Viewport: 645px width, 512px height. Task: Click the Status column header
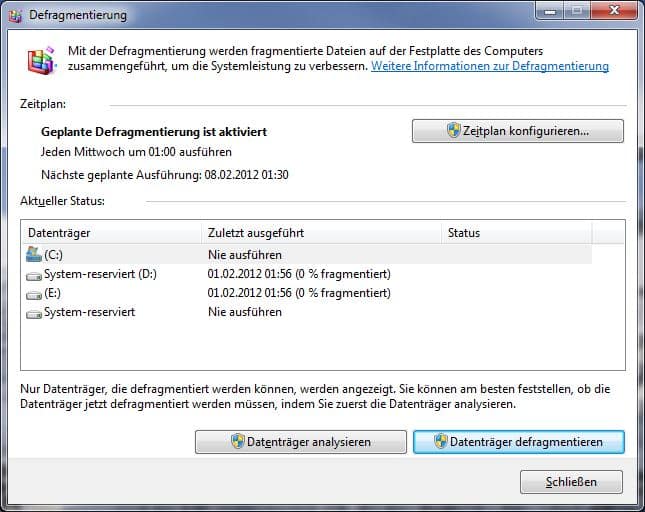[x=517, y=233]
